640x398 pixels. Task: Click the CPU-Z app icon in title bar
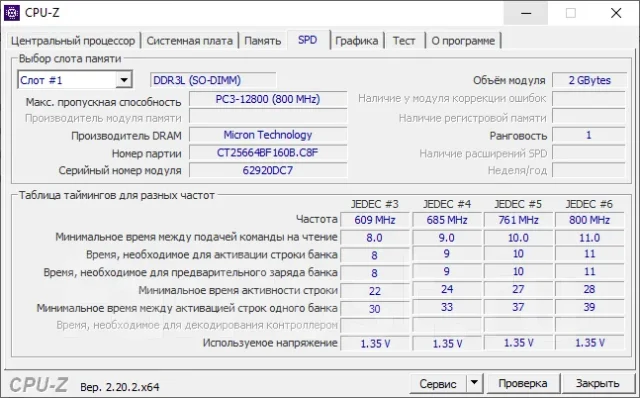click(x=11, y=13)
